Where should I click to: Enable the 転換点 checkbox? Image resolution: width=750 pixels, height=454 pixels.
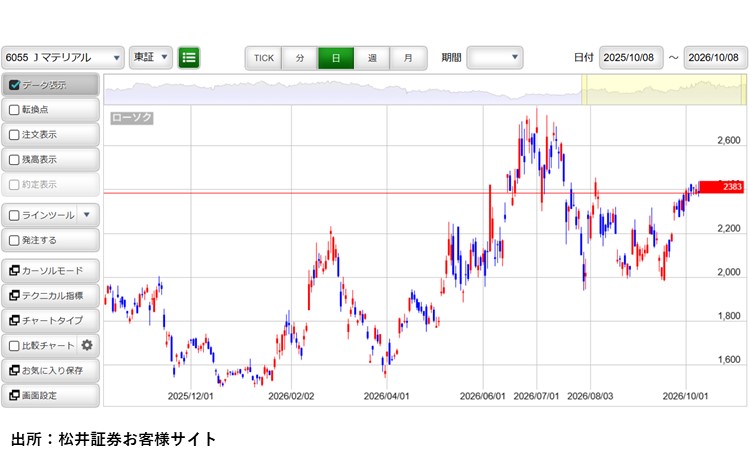[x=14, y=110]
